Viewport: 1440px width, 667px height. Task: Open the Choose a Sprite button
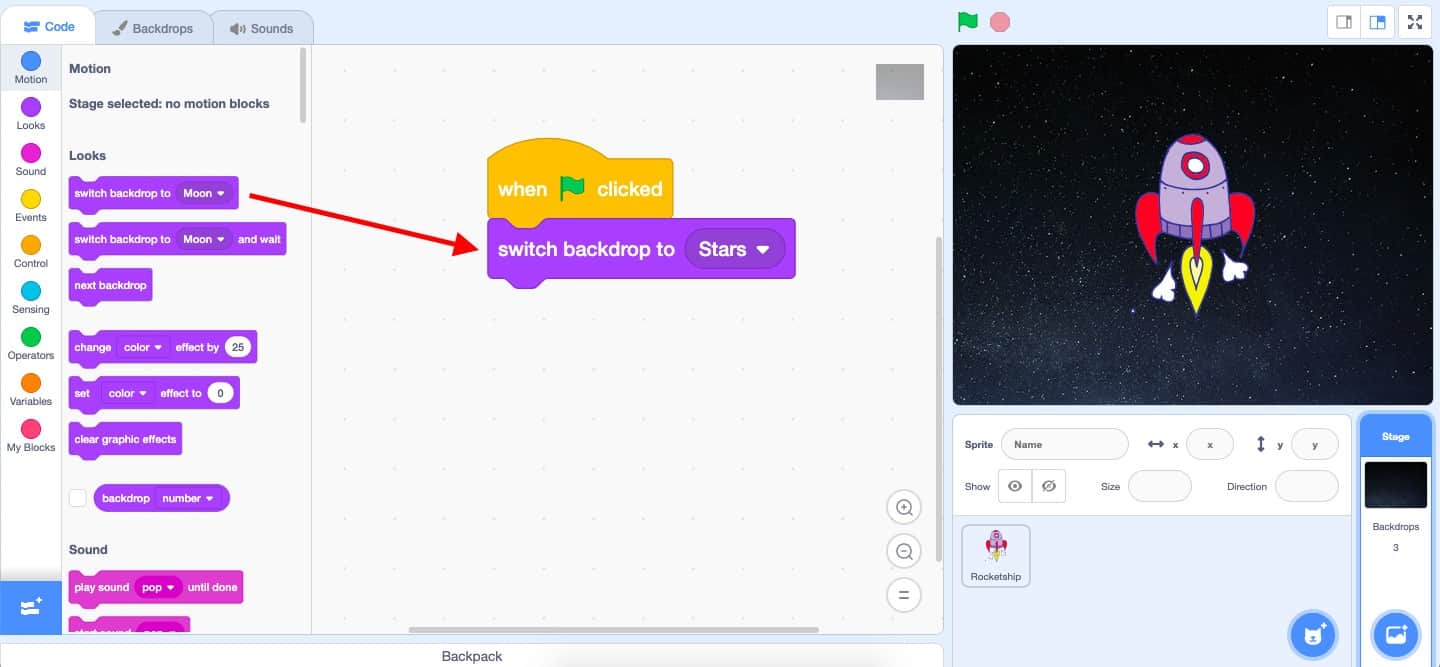pyautogui.click(x=1313, y=634)
